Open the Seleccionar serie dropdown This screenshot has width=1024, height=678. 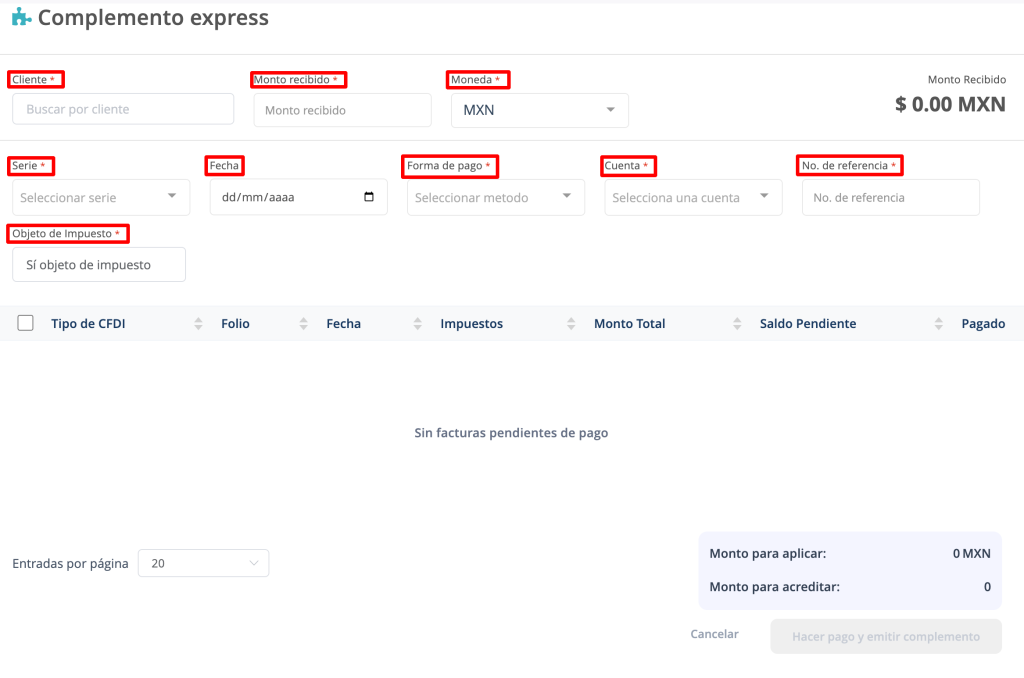pos(101,197)
